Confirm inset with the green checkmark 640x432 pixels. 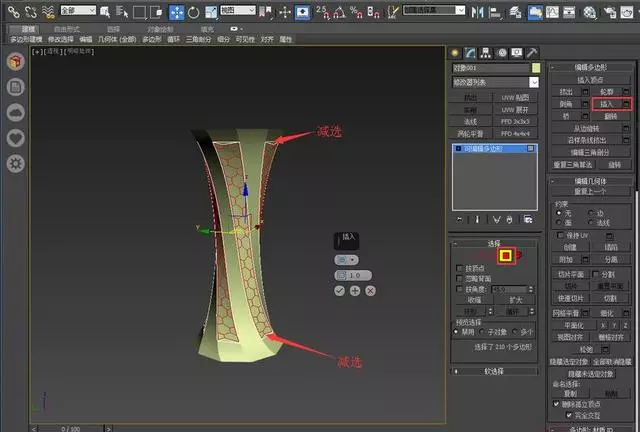click(x=340, y=290)
